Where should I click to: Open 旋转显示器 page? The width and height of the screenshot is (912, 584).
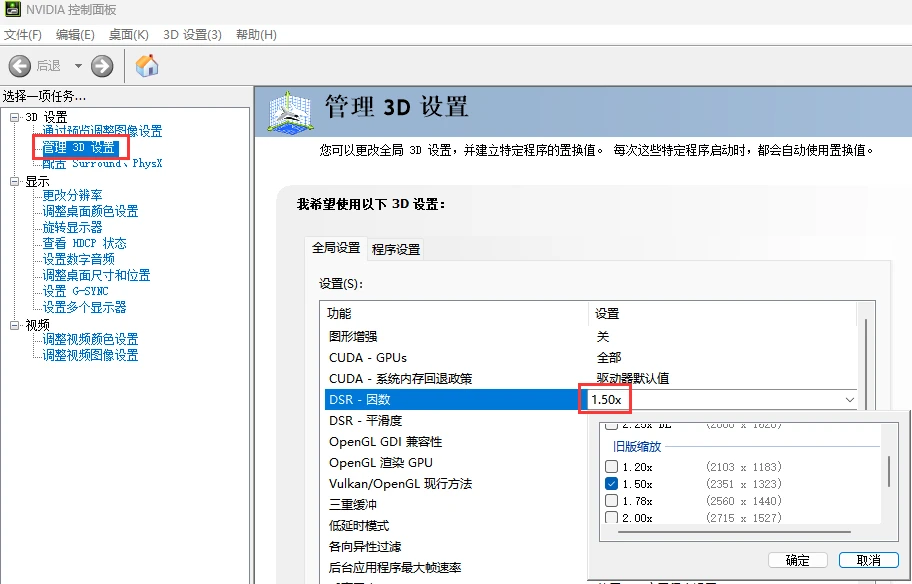[x=72, y=227]
